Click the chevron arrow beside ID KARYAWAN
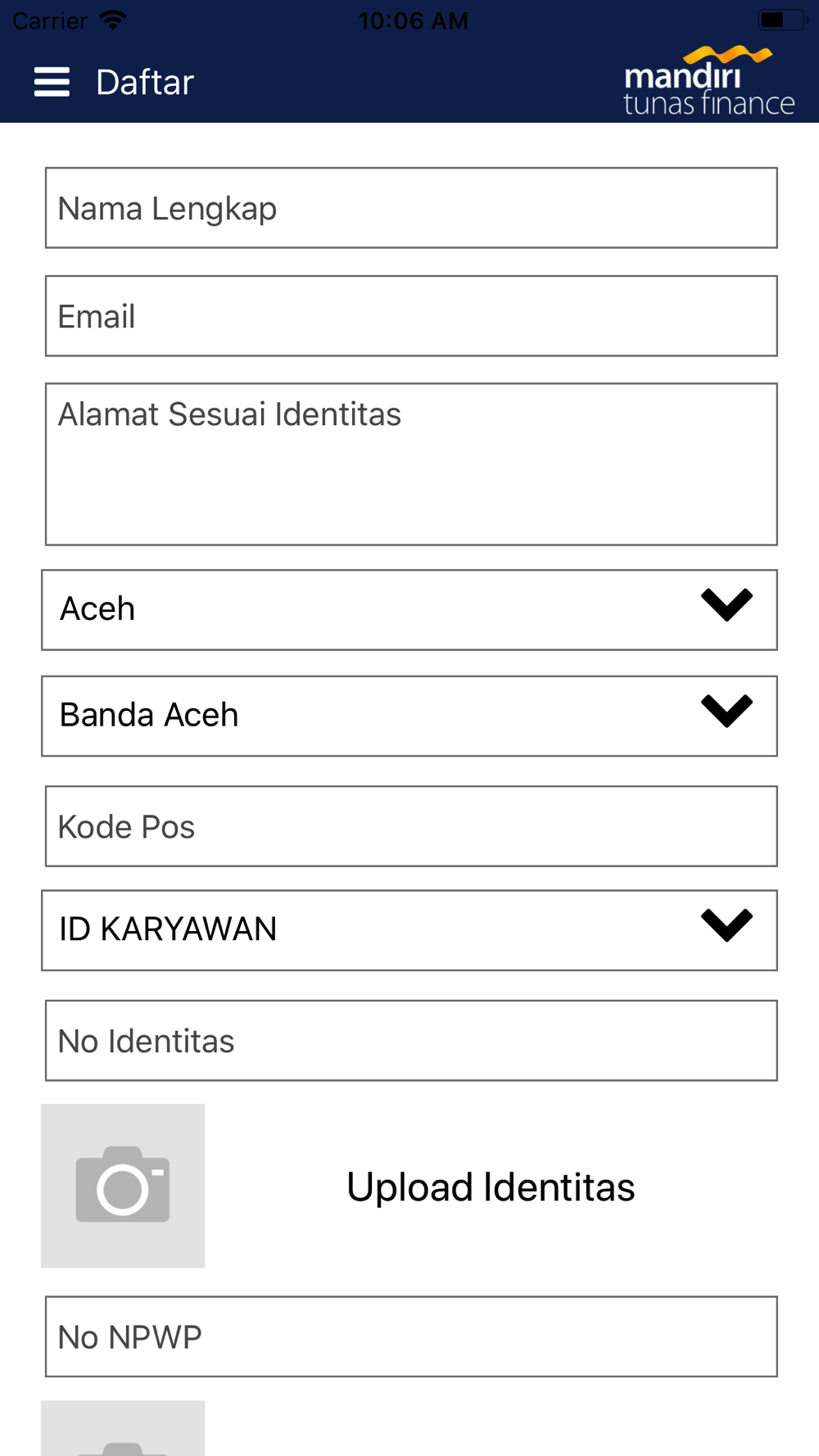 (x=726, y=926)
